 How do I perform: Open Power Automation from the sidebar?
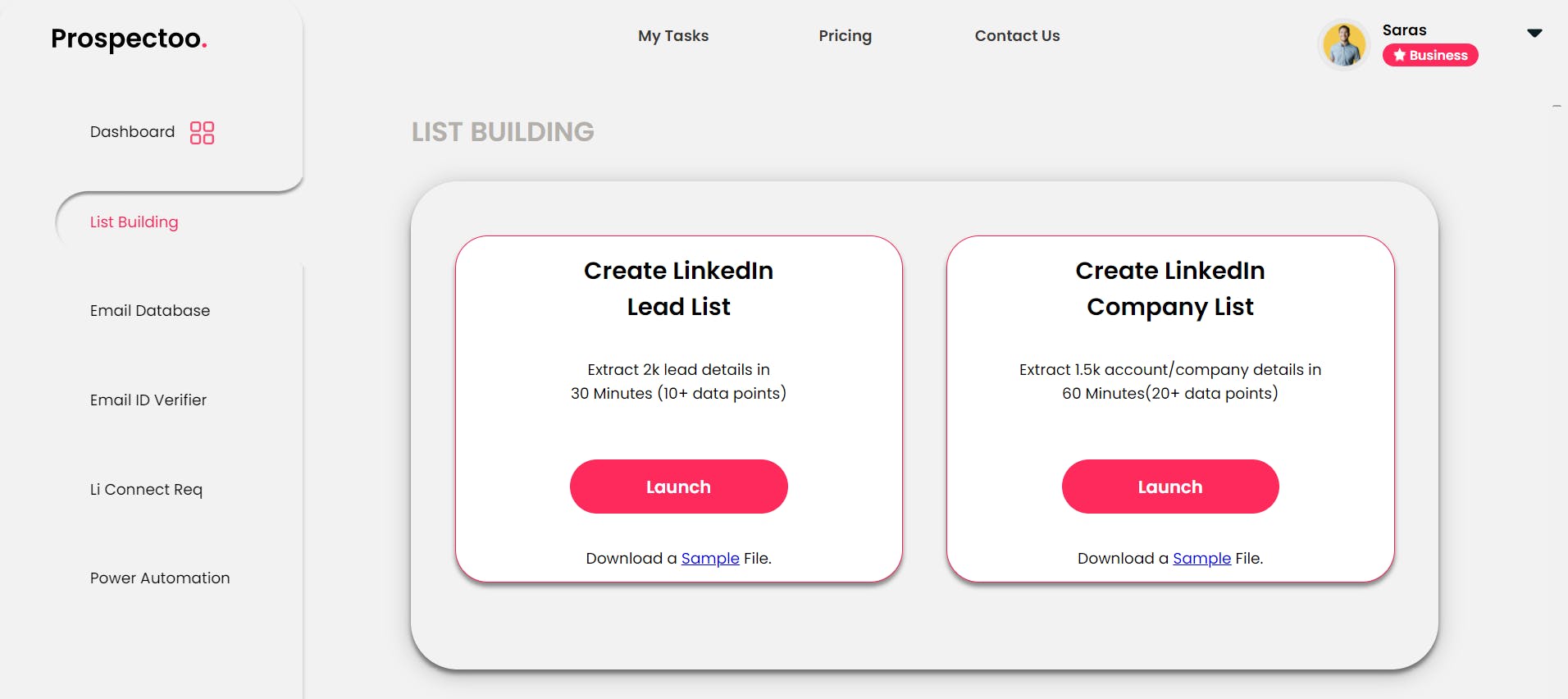pyautogui.click(x=160, y=578)
